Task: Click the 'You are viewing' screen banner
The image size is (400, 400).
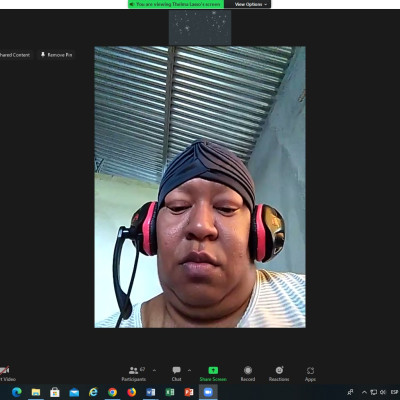Action: tap(176, 4)
